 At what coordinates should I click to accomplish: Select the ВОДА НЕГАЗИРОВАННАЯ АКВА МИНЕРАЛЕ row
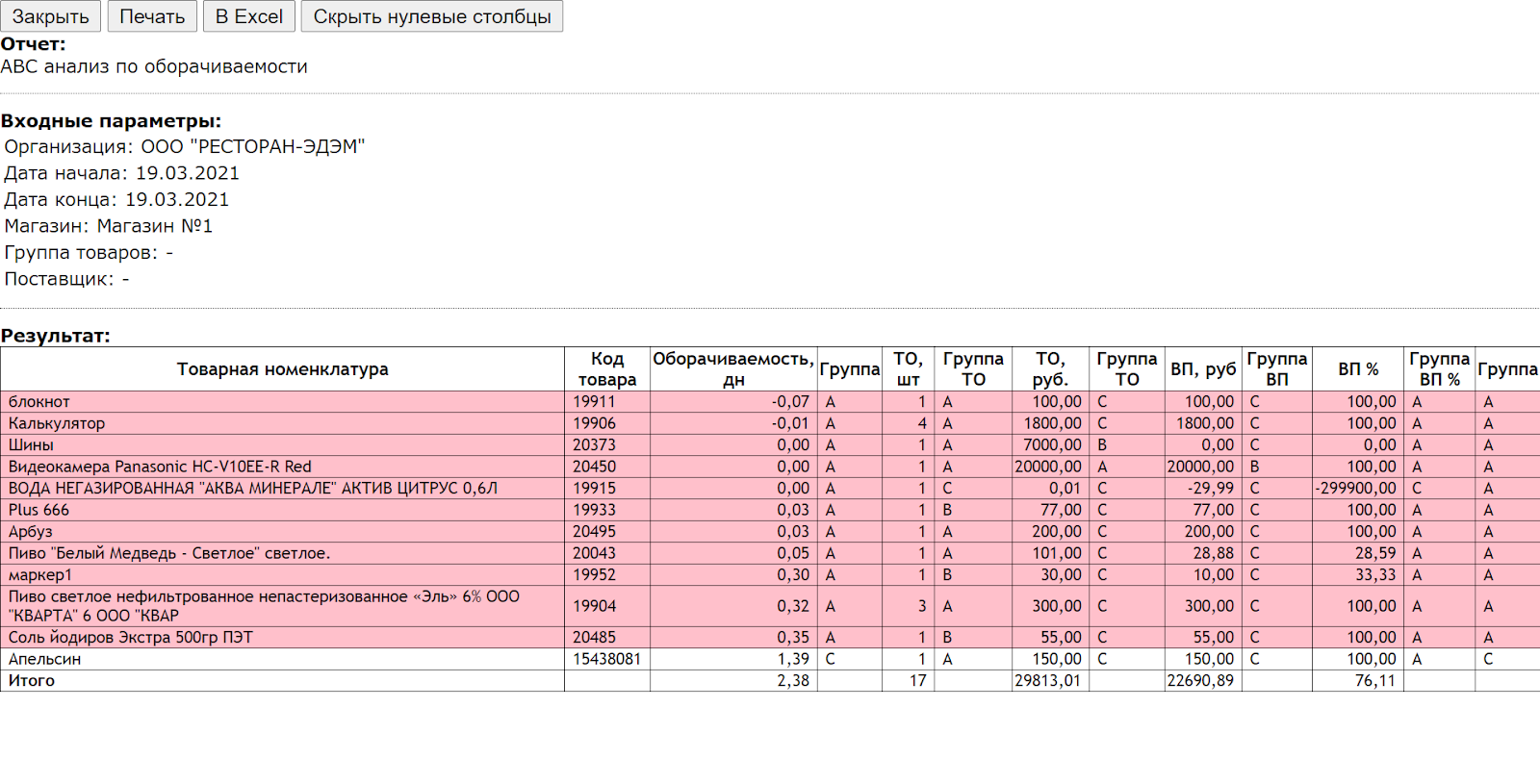tap(252, 489)
